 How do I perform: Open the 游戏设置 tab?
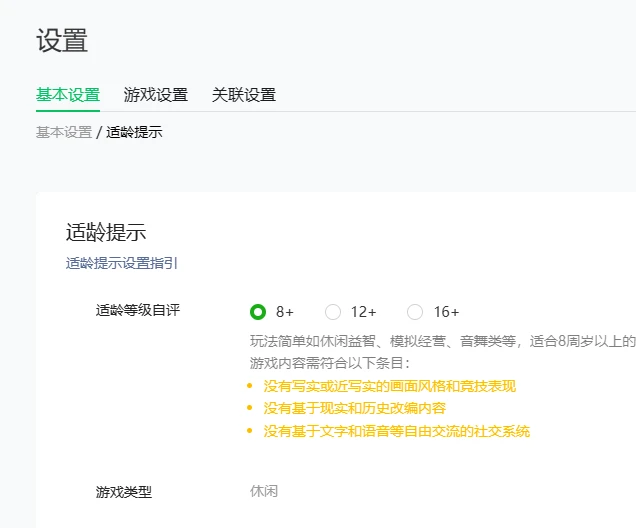coord(156,95)
